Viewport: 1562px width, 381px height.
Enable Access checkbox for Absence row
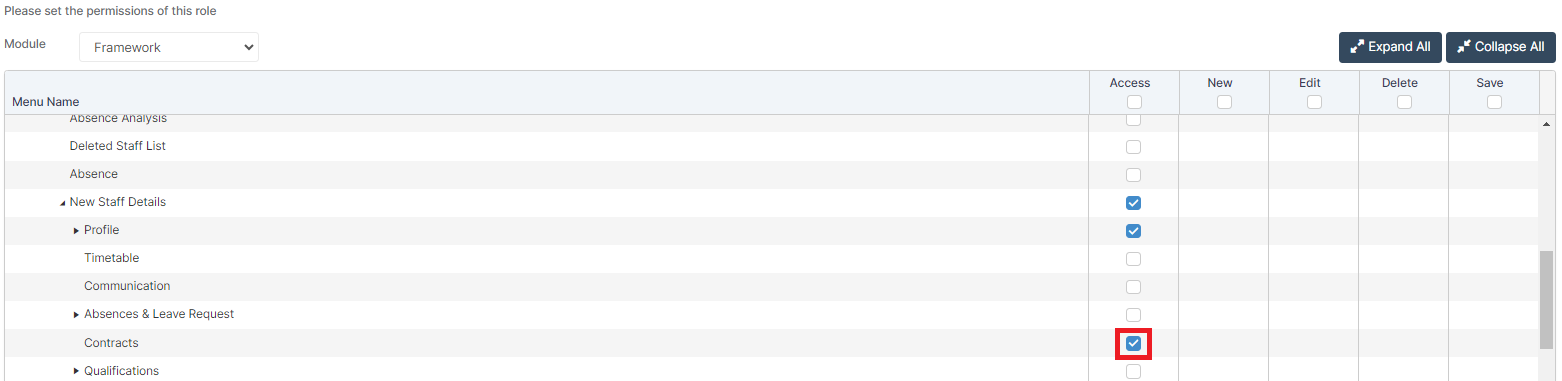point(1133,175)
